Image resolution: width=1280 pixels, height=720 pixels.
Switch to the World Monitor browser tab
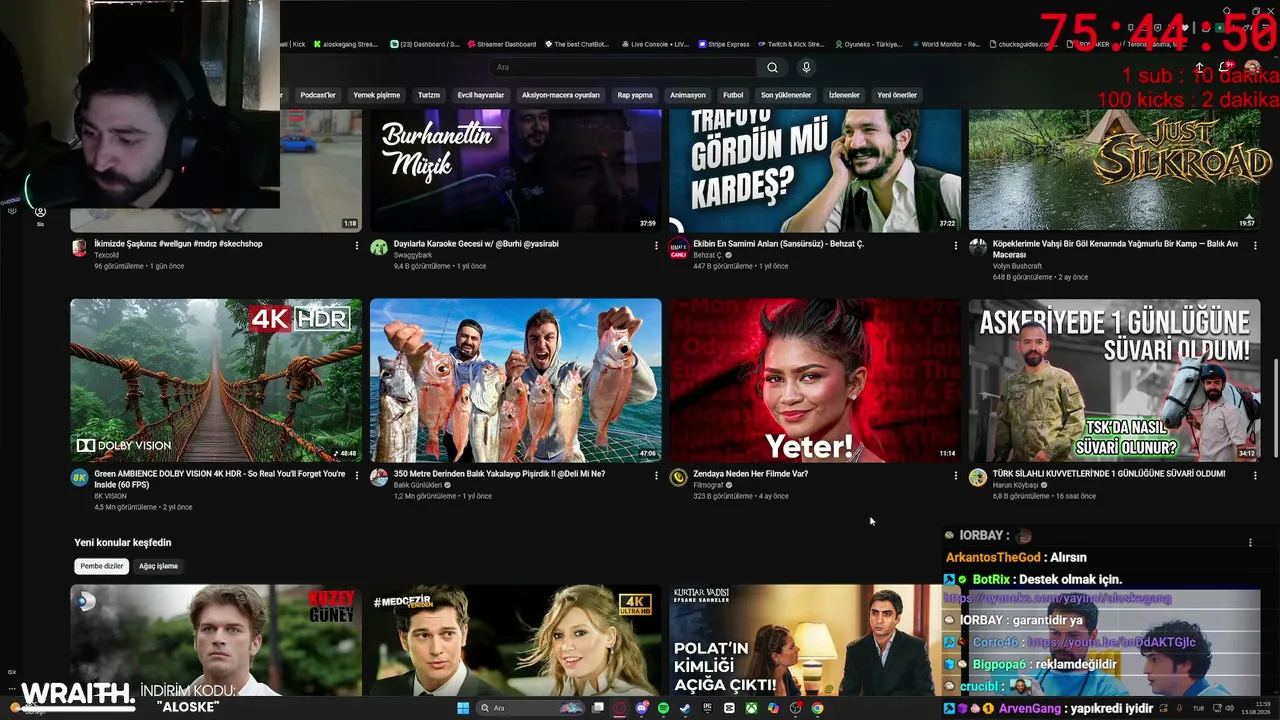[x=945, y=44]
